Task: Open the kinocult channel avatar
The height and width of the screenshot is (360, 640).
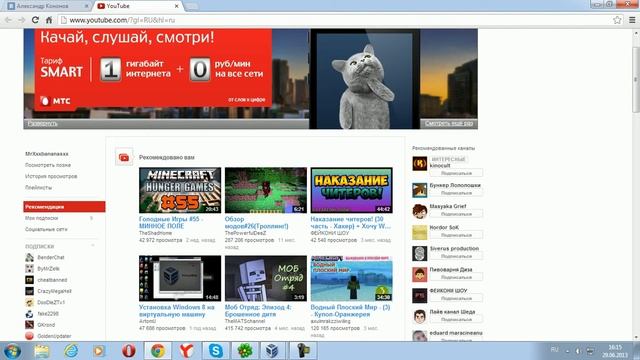Action: coord(420,164)
